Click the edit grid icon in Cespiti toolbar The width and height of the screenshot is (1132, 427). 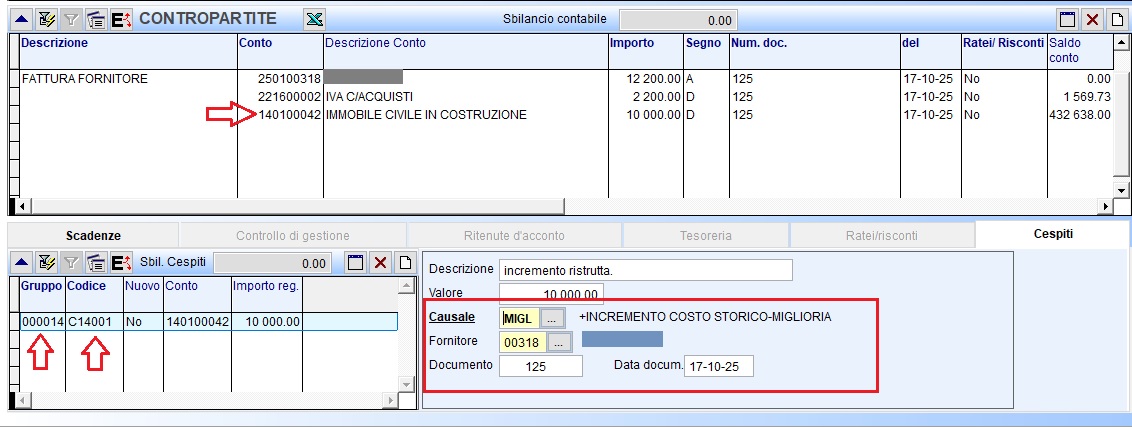[x=45, y=263]
